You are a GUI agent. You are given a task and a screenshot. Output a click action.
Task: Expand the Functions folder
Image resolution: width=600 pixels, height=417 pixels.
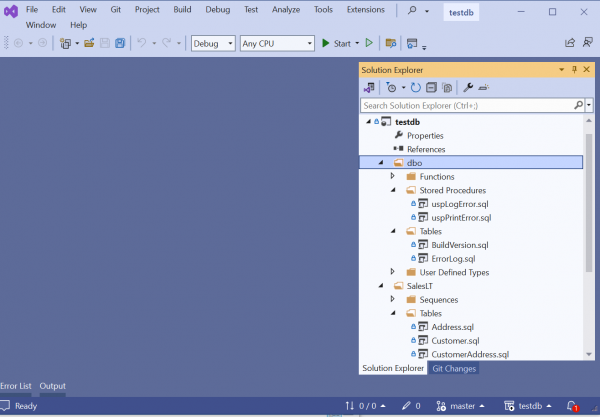[393, 176]
